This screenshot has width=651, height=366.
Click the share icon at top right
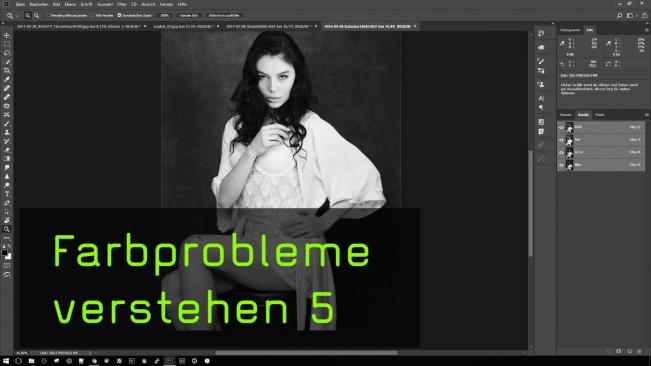click(644, 15)
